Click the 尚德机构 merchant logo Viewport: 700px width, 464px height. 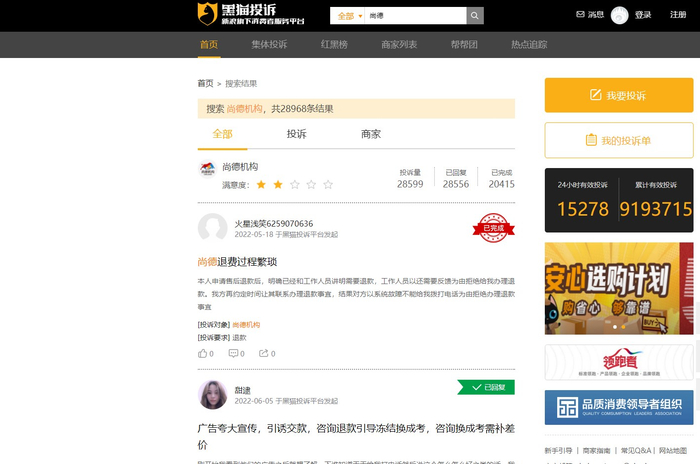coord(207,170)
